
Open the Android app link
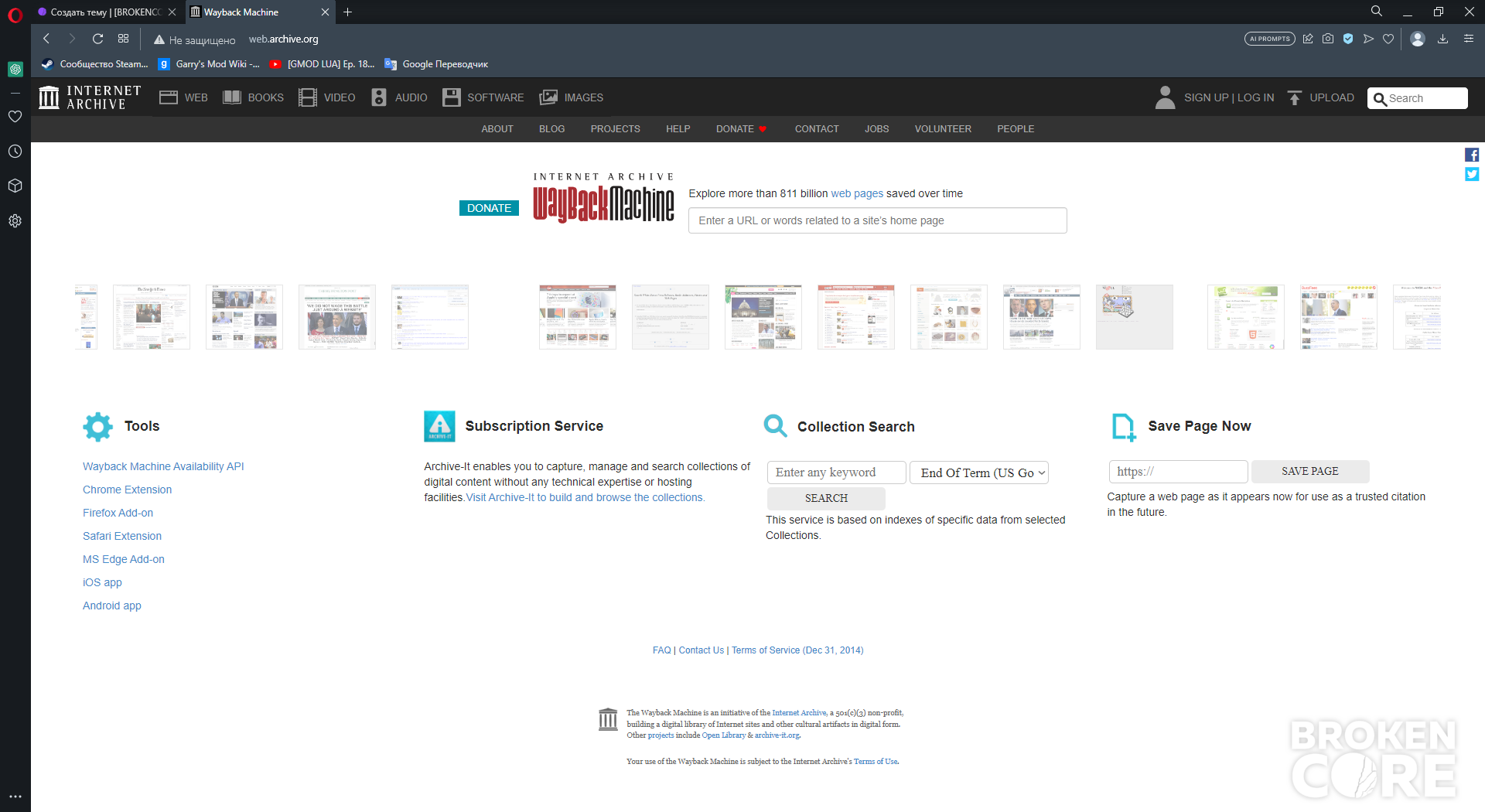click(x=112, y=606)
